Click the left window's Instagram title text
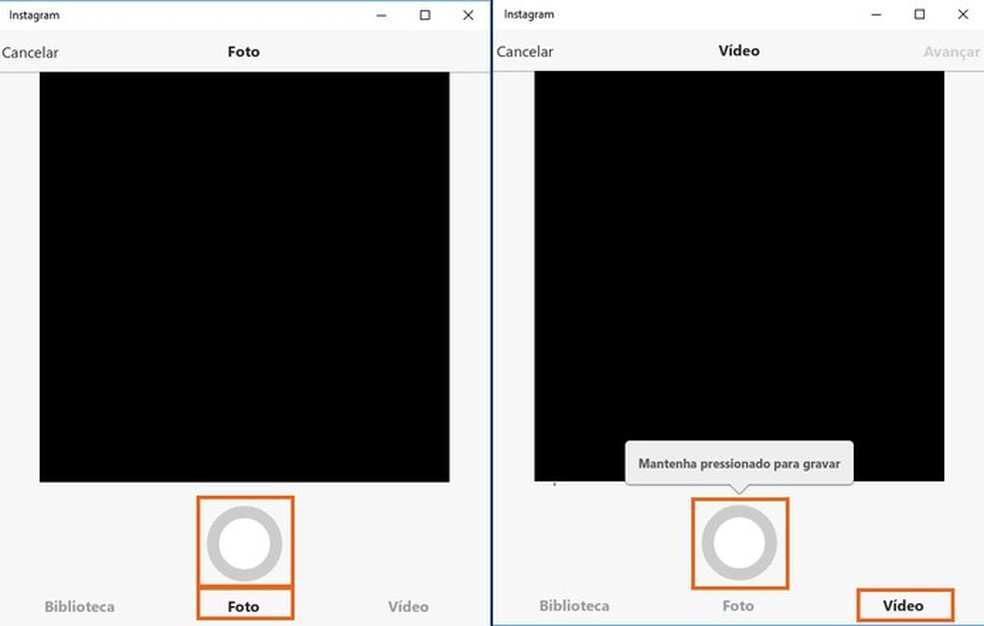Screen dimensions: 984x626 pos(34,15)
